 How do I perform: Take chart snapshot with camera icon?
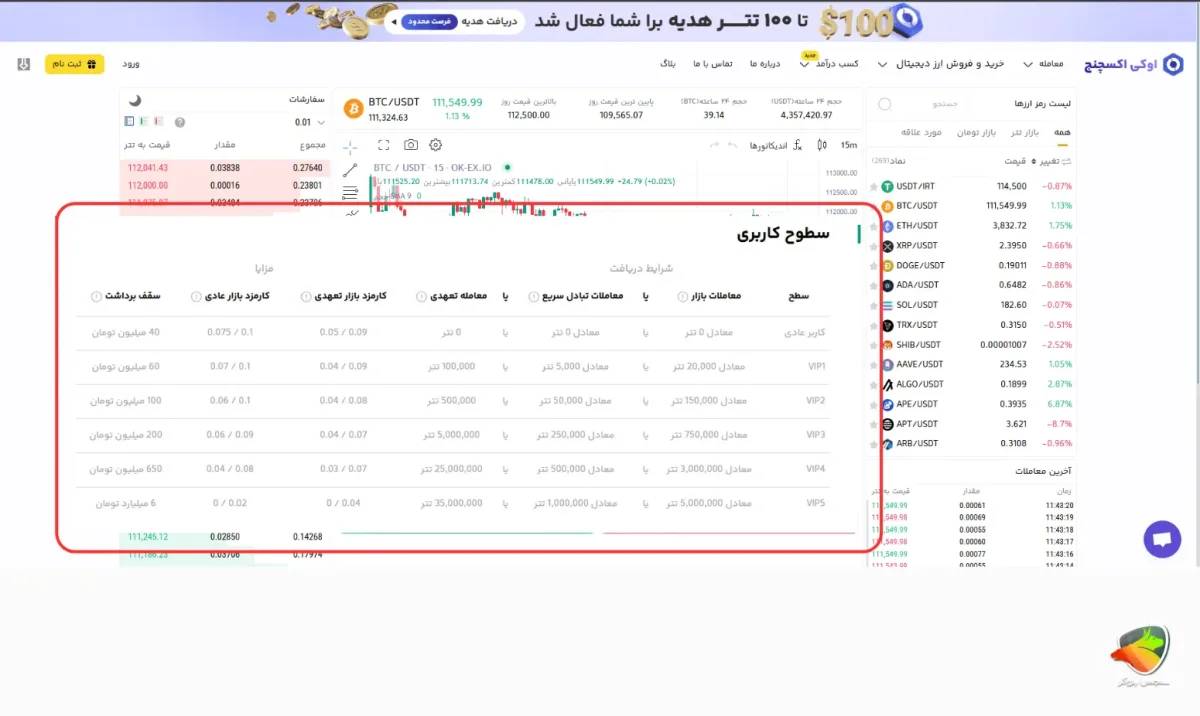point(410,145)
